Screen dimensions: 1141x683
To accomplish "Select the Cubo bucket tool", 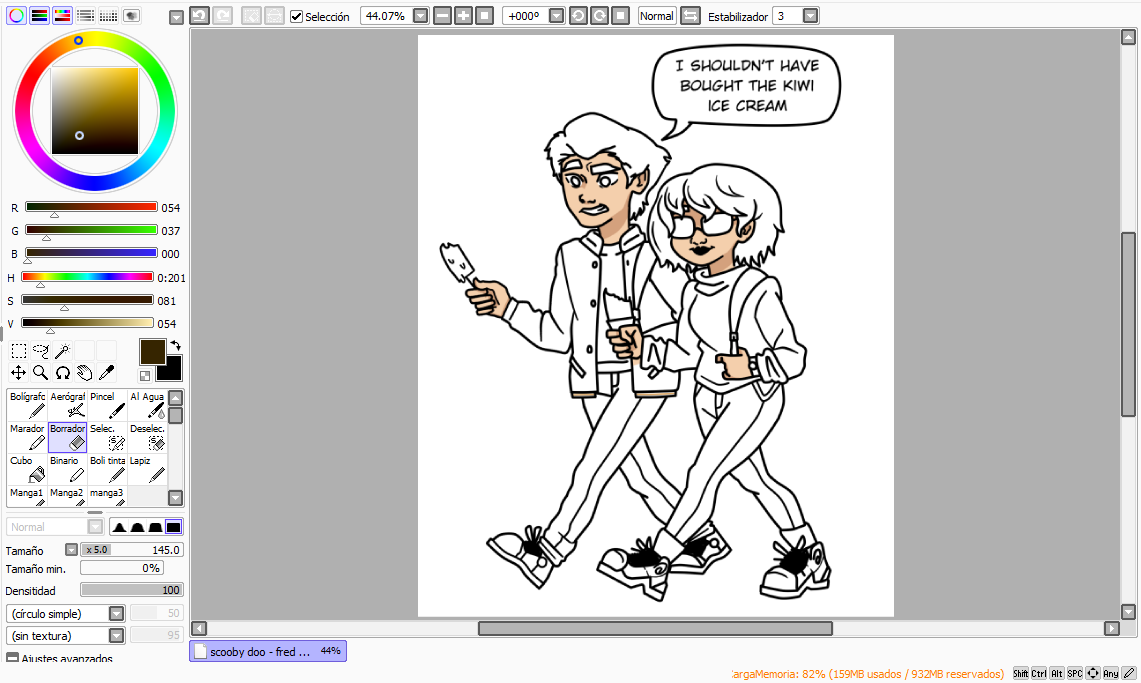I will 27,469.
